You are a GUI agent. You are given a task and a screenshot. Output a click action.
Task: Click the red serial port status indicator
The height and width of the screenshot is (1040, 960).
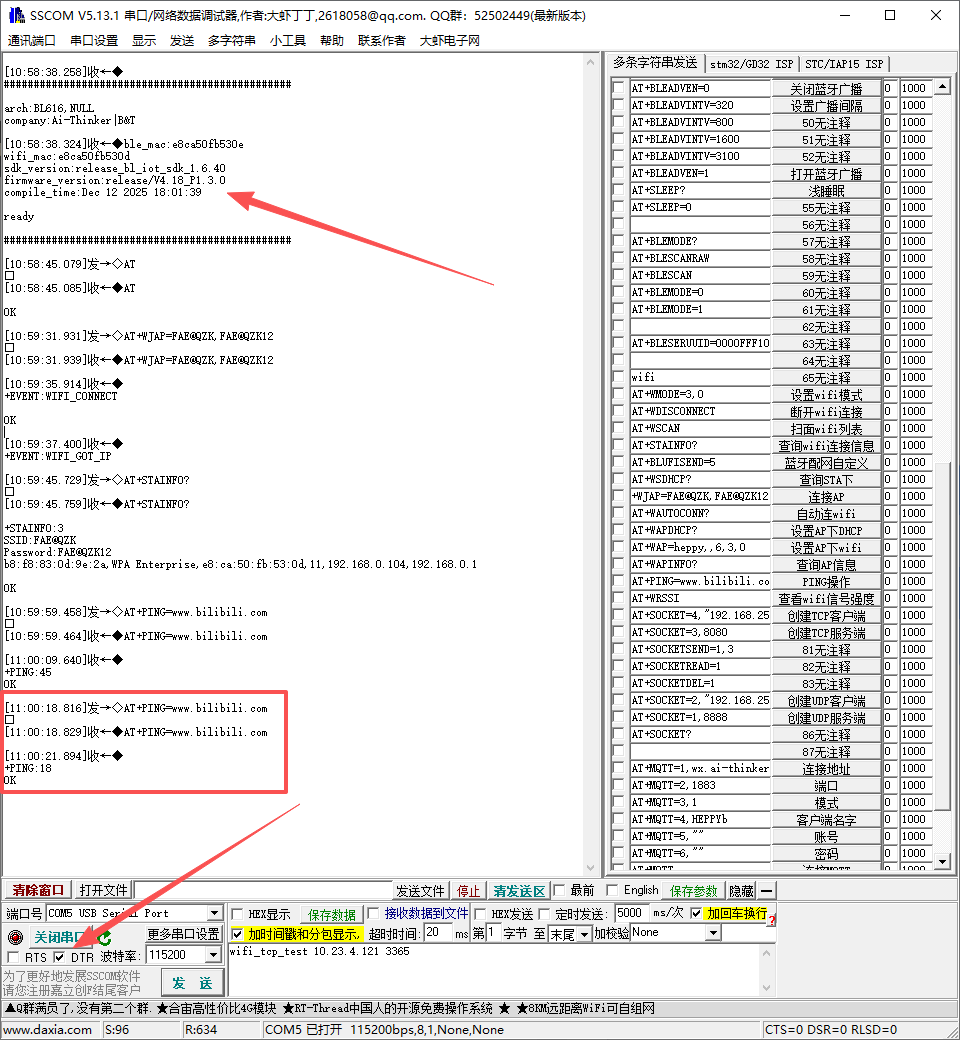15,937
